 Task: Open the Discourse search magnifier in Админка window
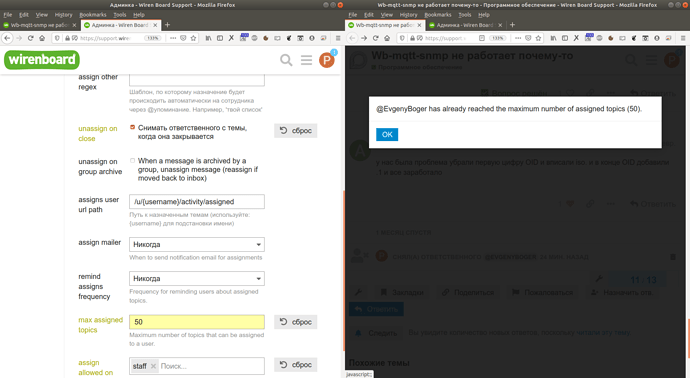[286, 60]
